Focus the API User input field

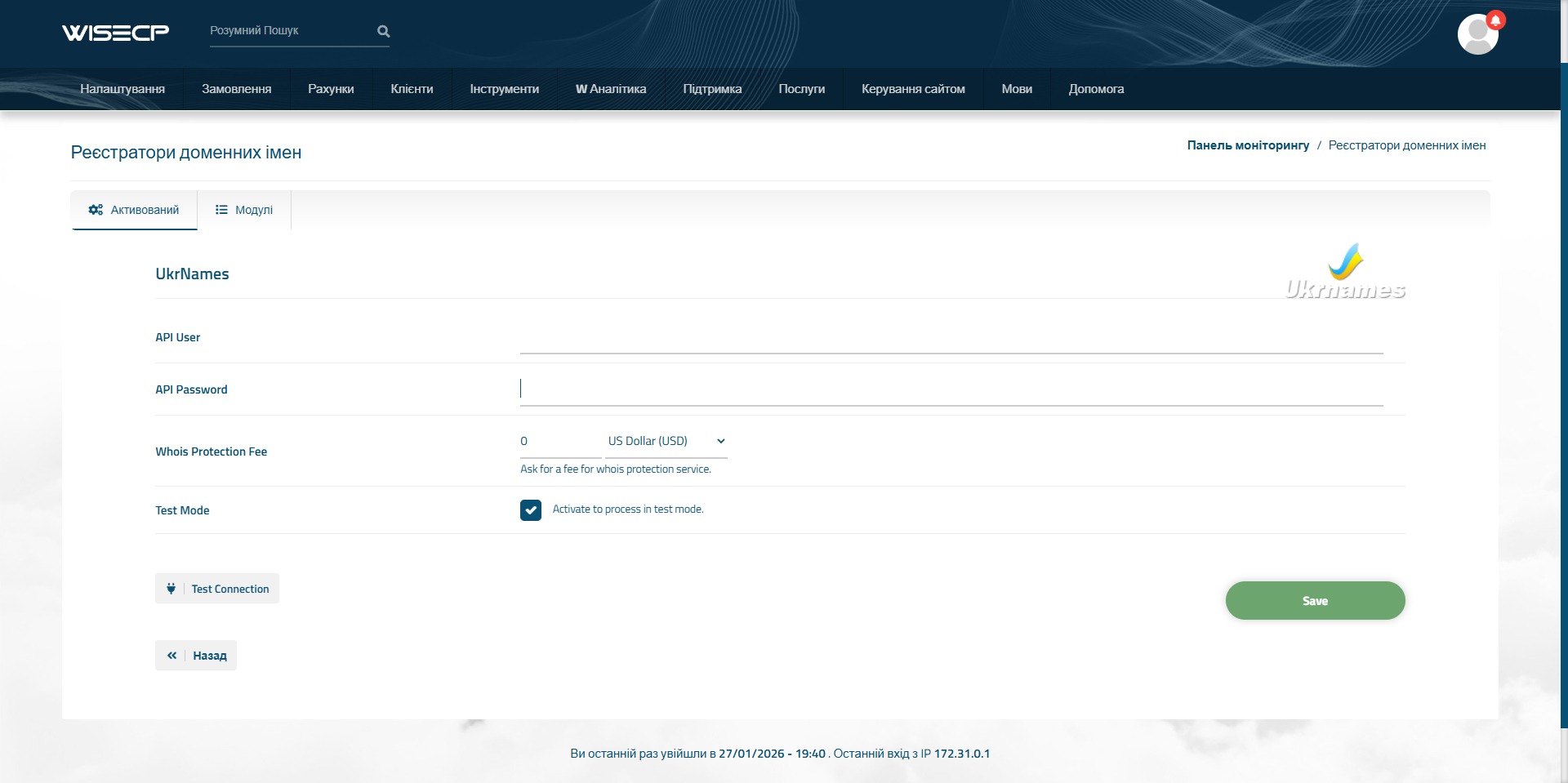[951, 338]
